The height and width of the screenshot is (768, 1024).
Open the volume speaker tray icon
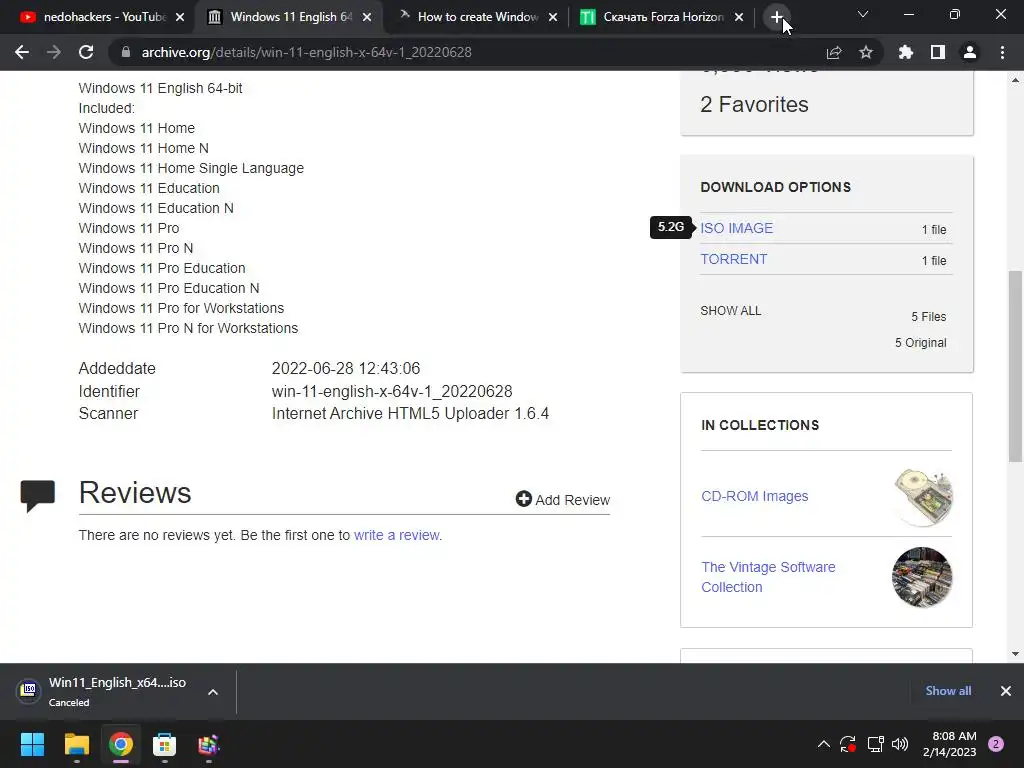pyautogui.click(x=900, y=744)
